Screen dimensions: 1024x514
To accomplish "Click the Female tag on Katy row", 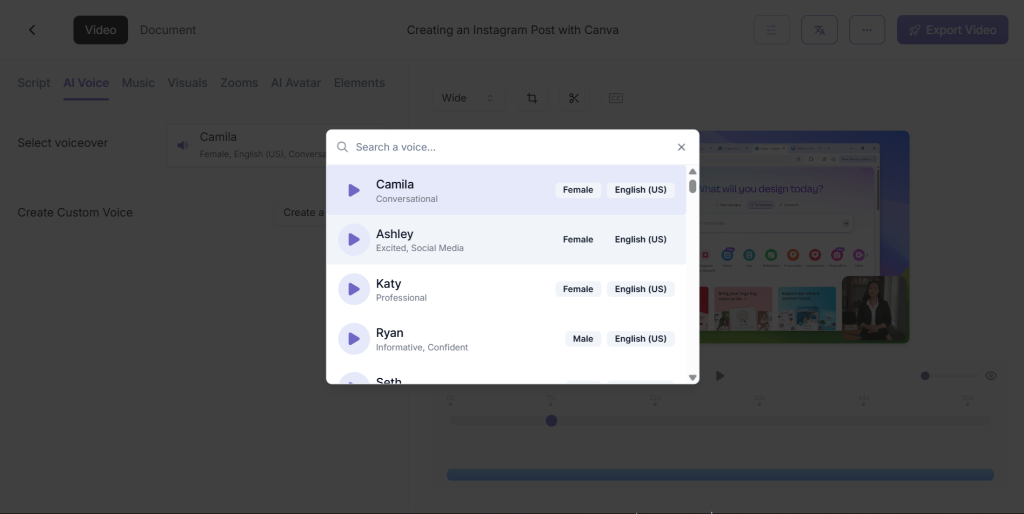I will coord(578,289).
